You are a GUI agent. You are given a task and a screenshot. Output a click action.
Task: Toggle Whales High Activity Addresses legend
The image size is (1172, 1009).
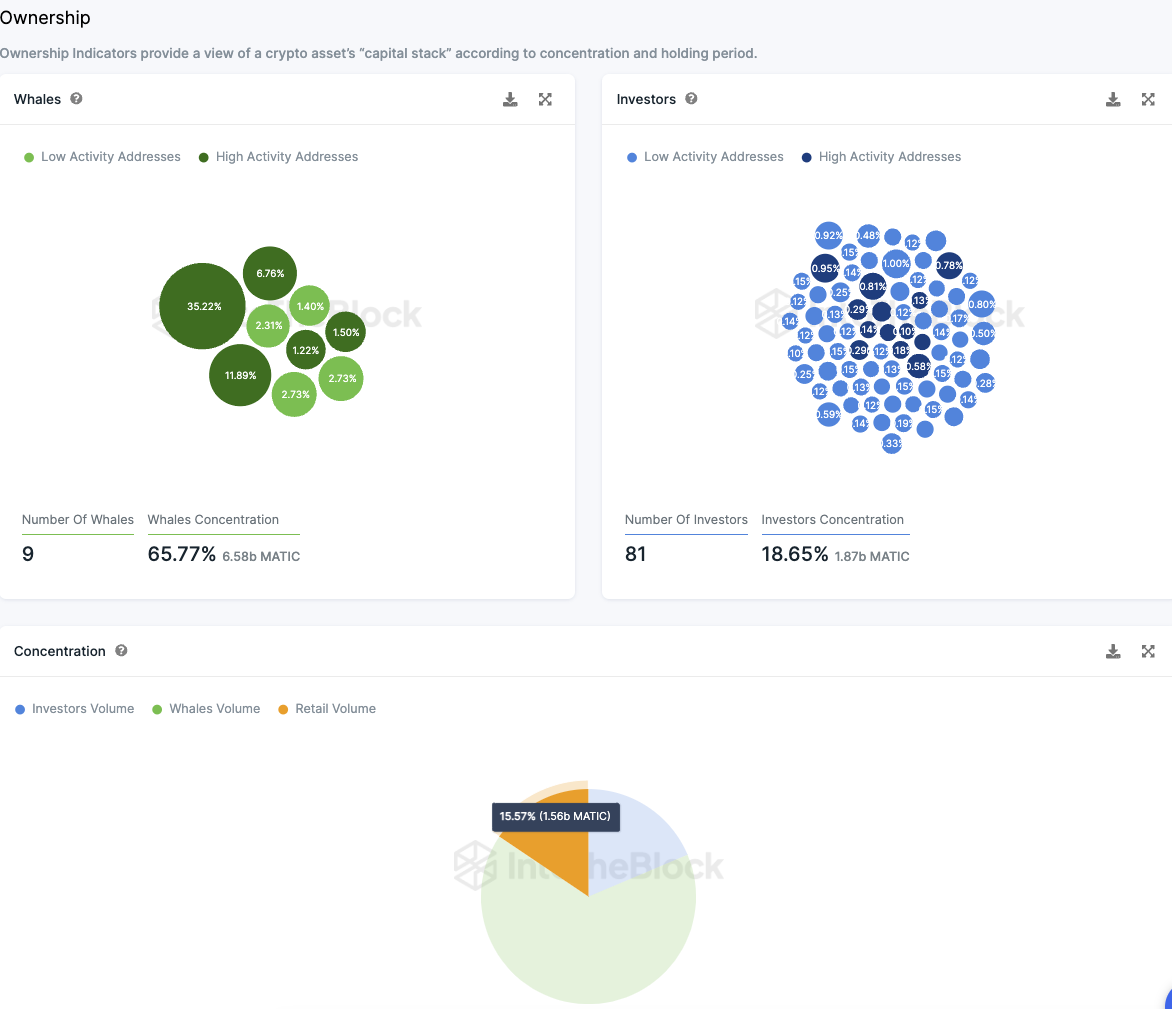tap(278, 157)
